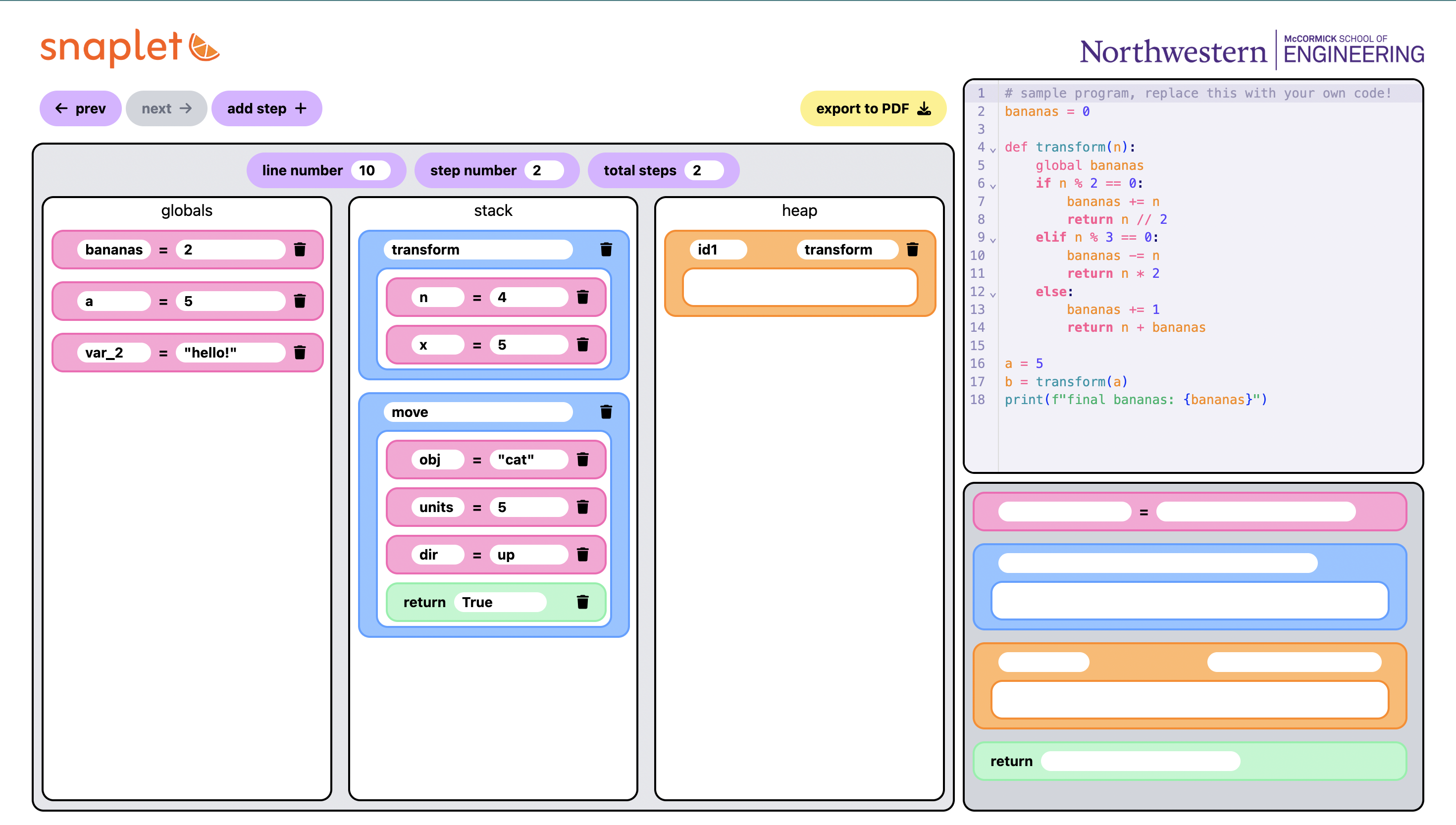Delete the transform stack frame
Viewport: 1456px width, 825px height.
(x=606, y=249)
